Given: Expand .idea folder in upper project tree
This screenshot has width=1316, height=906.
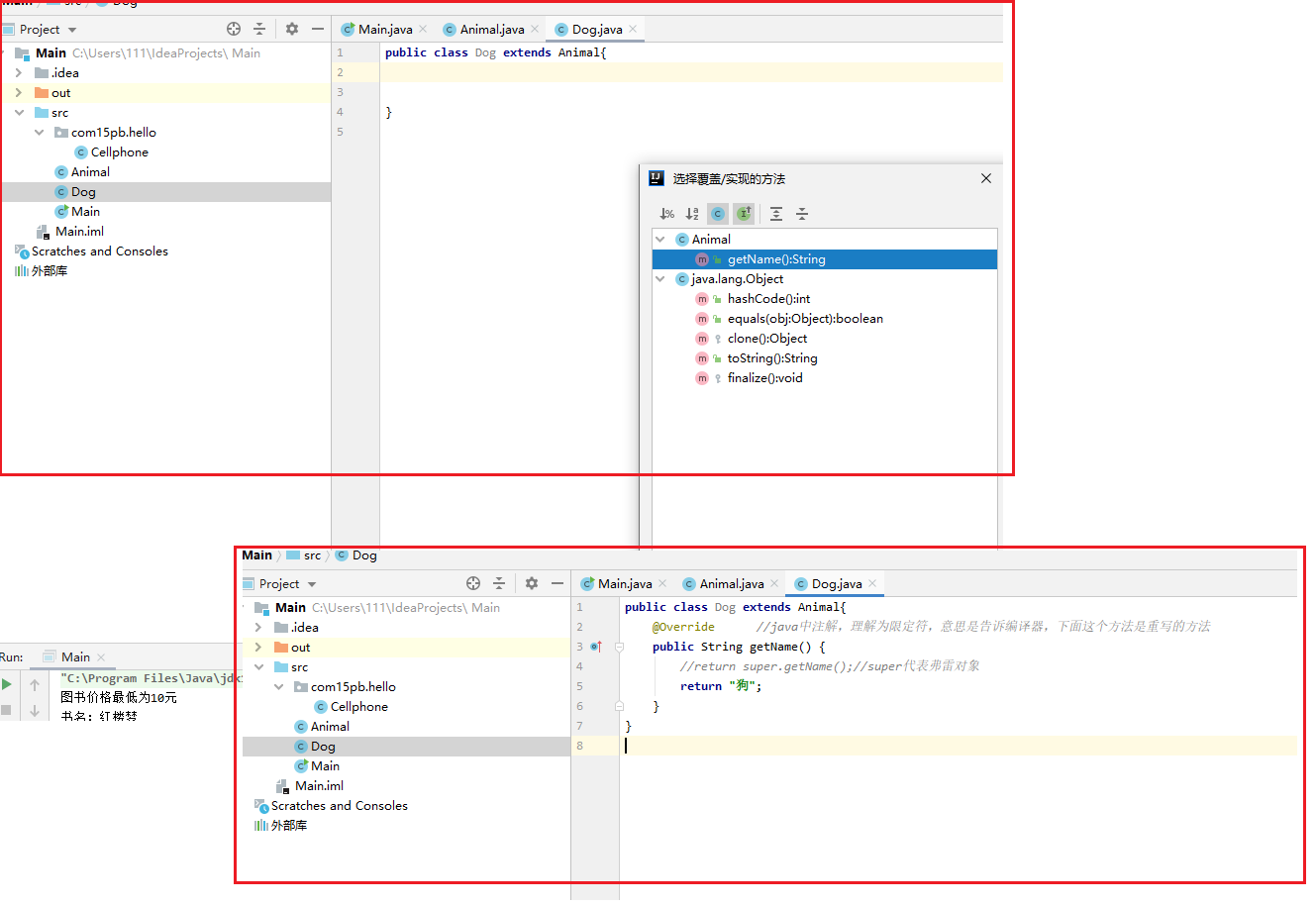Looking at the screenshot, I should tap(19, 72).
